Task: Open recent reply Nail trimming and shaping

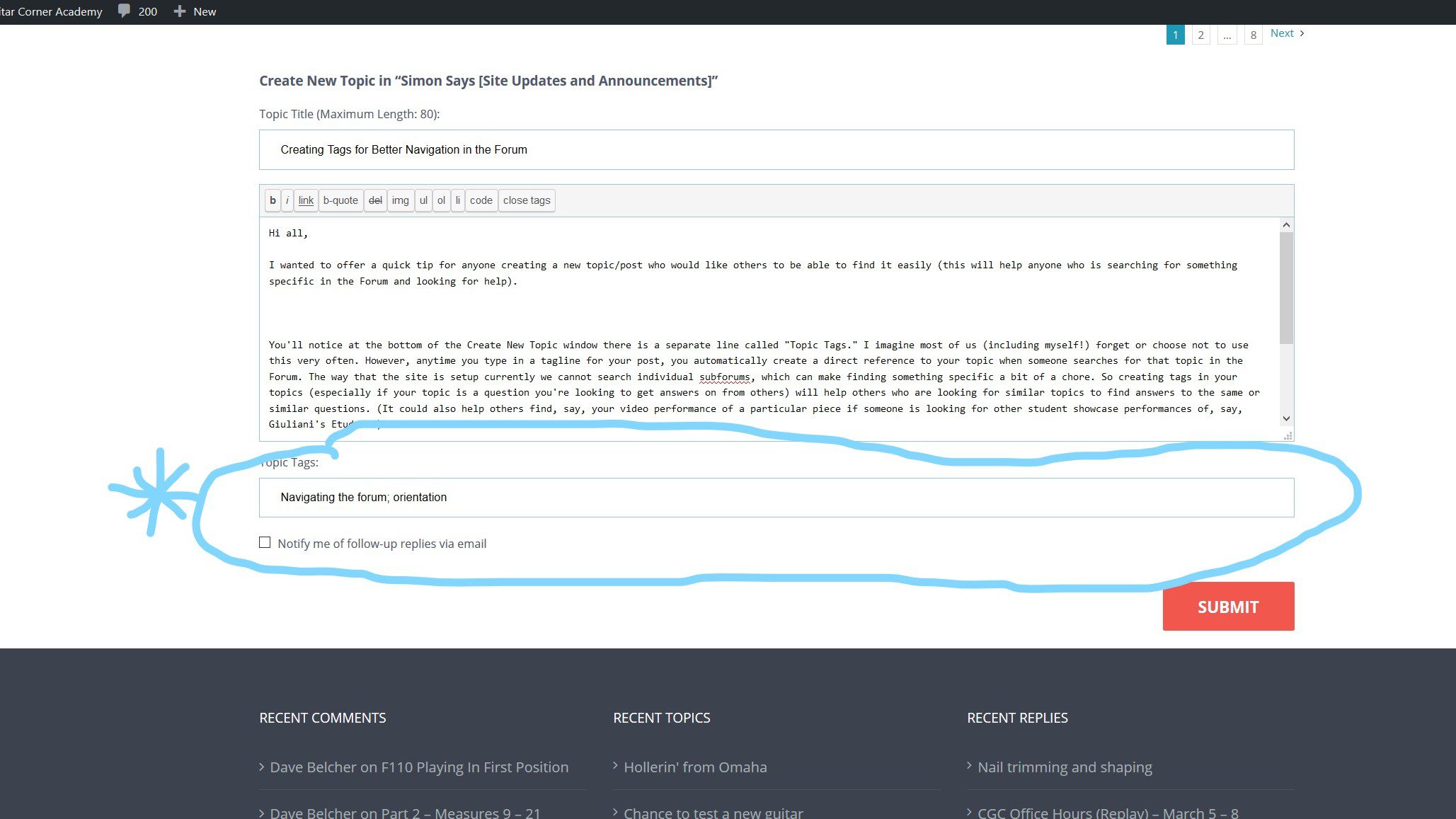Action: [1065, 767]
